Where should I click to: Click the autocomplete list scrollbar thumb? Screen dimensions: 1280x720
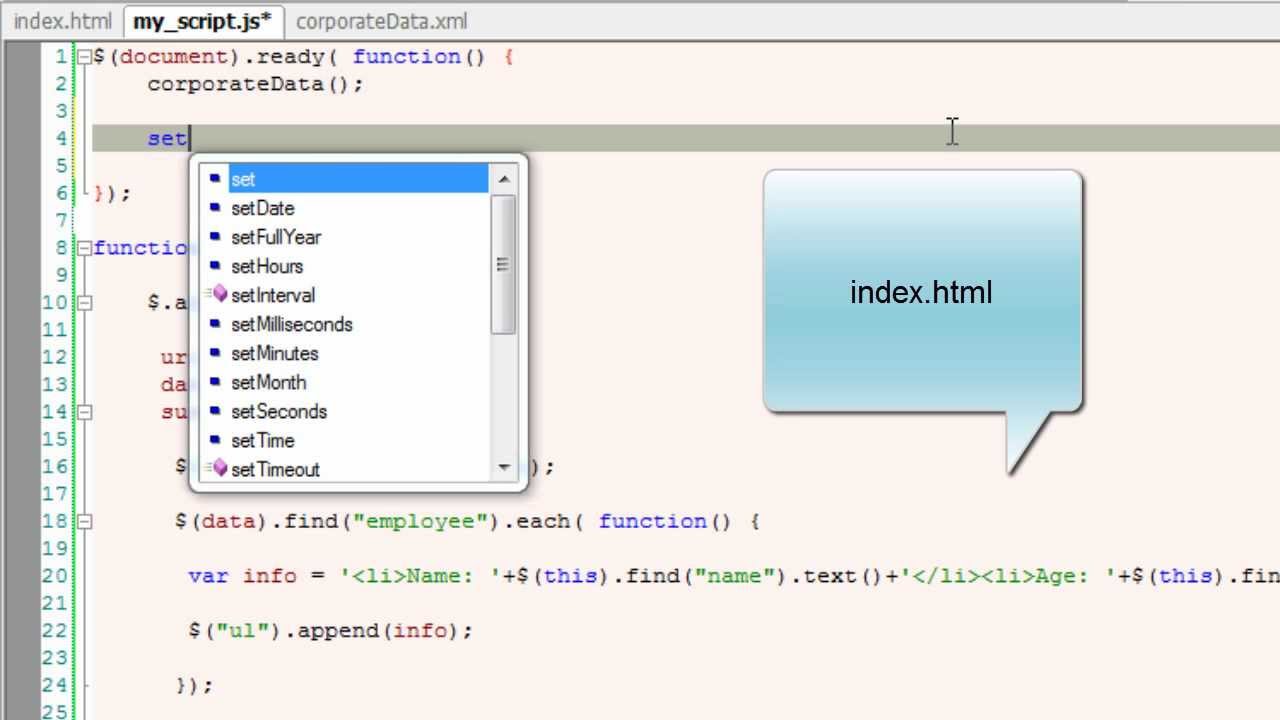pos(504,264)
